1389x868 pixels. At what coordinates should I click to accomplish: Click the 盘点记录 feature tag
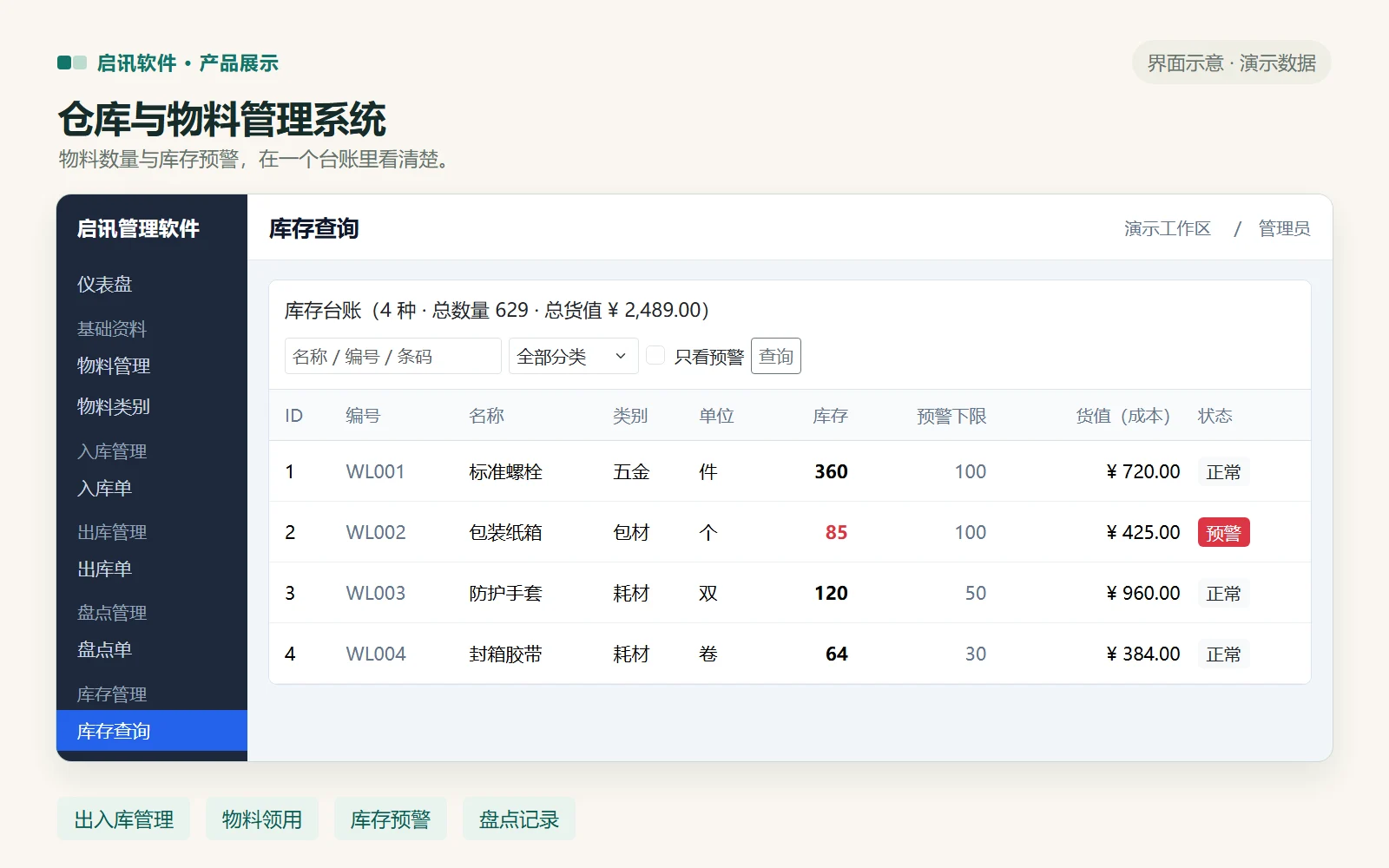click(x=519, y=819)
